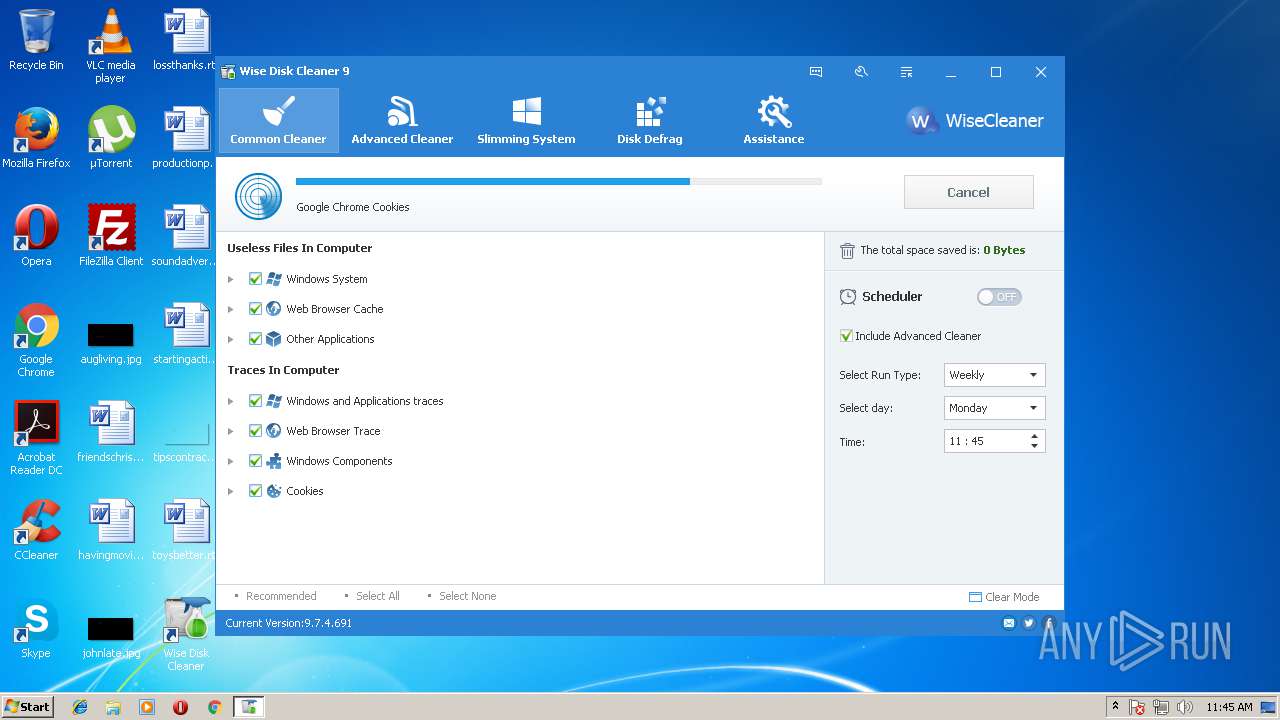The image size is (1280, 720).
Task: Go to the Disk Defrag tab
Action: coord(650,120)
